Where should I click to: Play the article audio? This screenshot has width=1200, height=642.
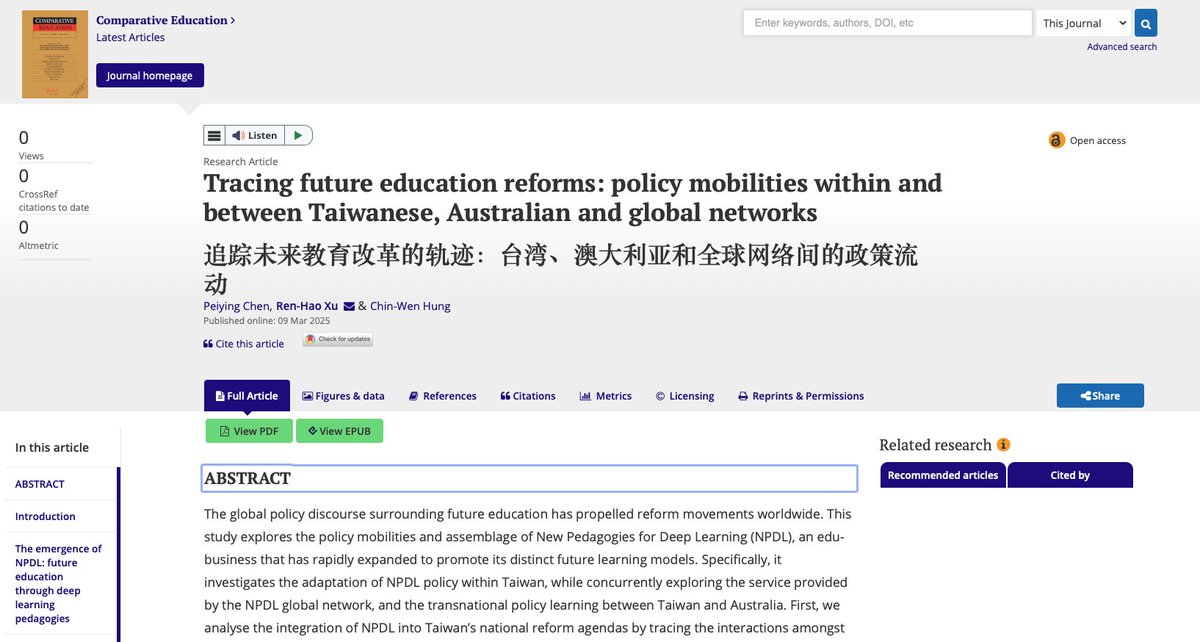pos(298,135)
